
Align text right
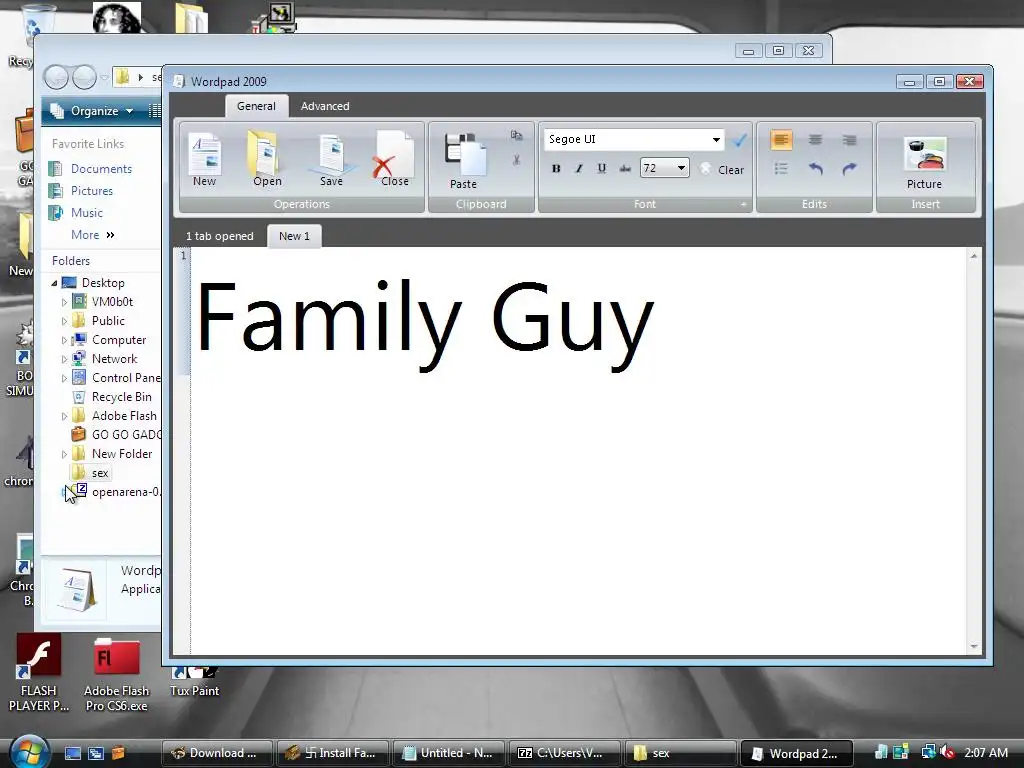(849, 140)
